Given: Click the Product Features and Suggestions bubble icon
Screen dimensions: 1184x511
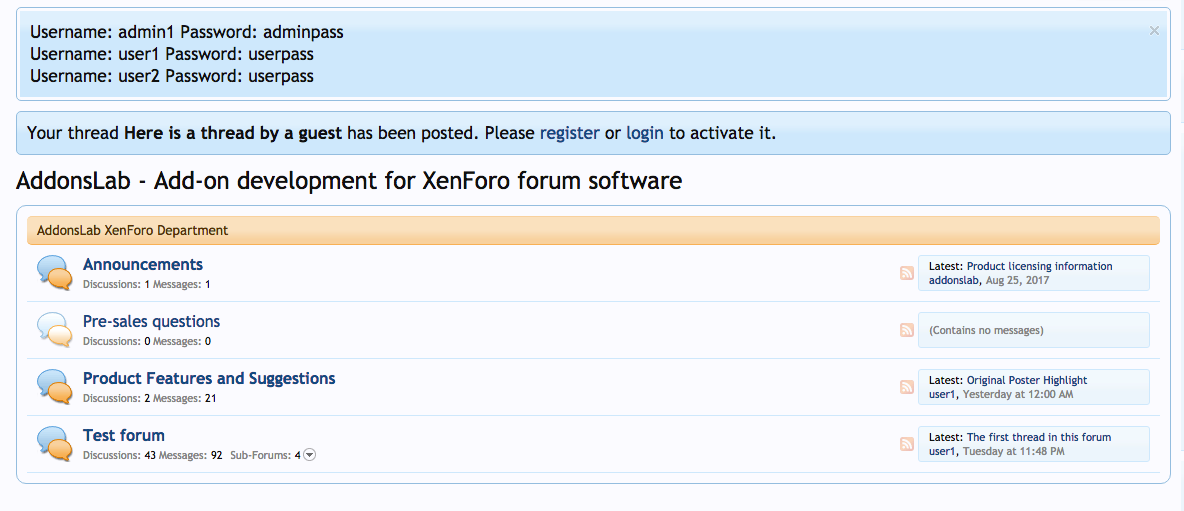Looking at the screenshot, I should click(55, 386).
